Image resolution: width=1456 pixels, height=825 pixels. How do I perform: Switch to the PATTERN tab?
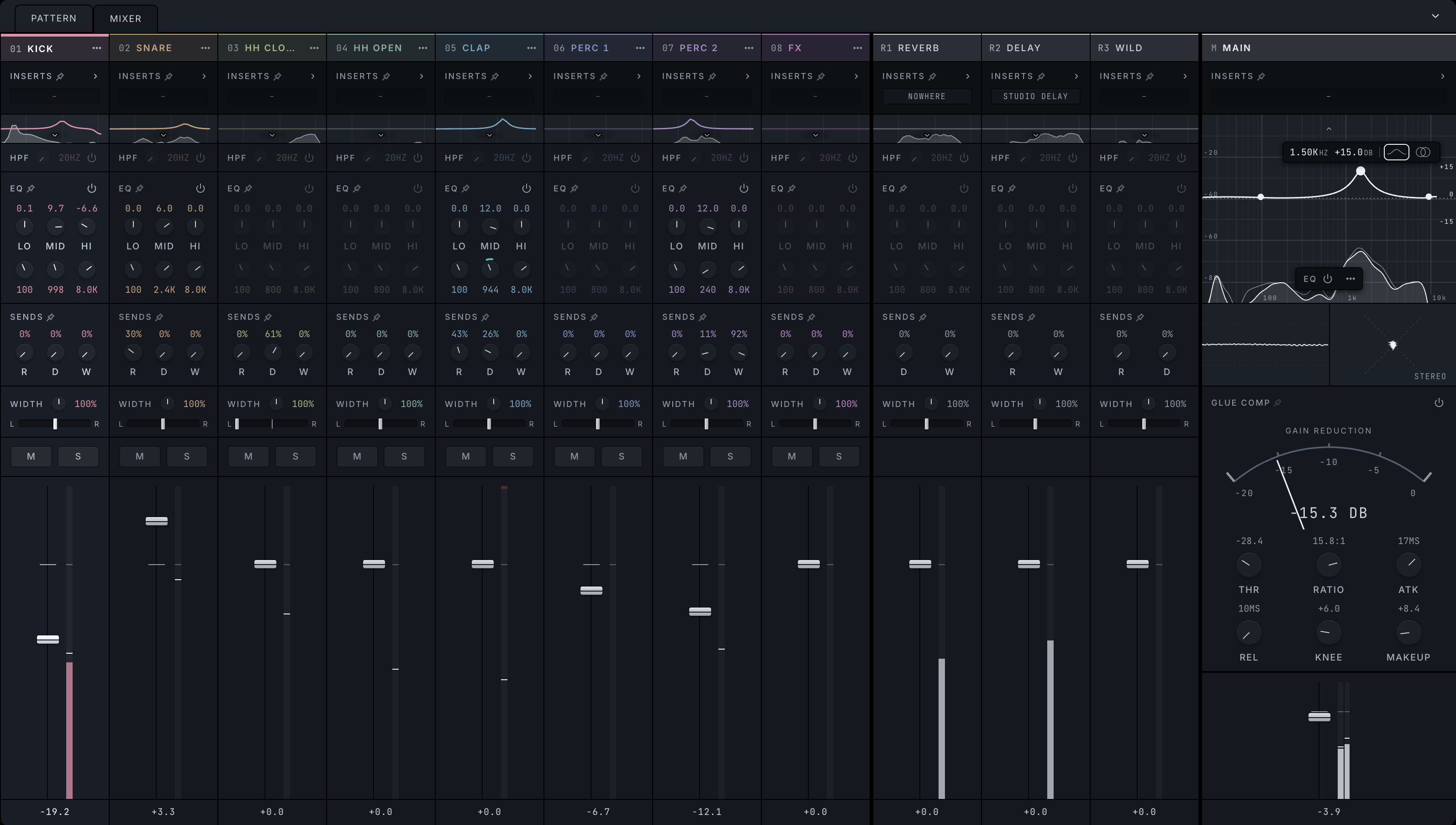point(54,19)
